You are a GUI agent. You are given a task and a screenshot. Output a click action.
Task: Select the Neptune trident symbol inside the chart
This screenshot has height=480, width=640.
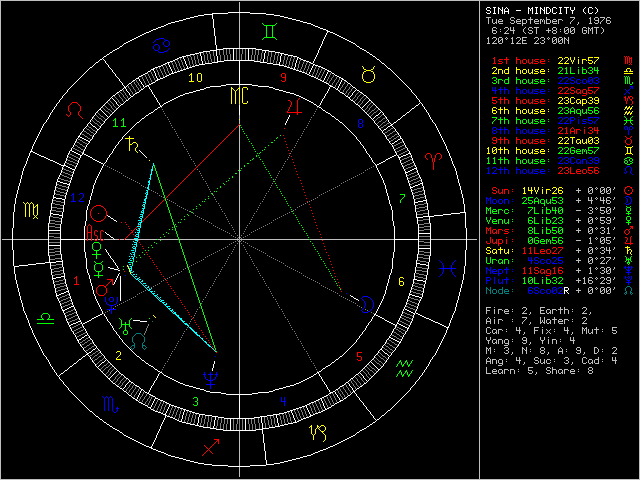211,379
